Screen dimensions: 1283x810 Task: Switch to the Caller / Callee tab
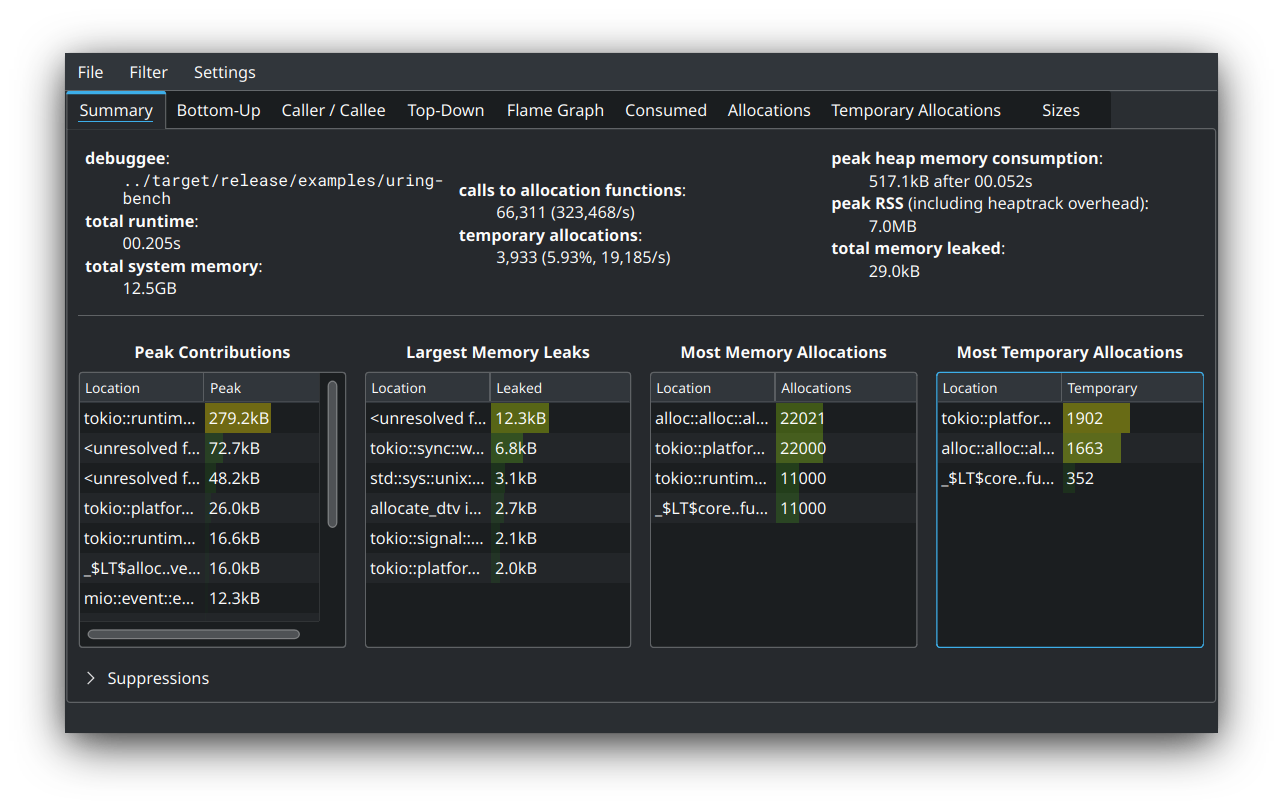tap(333, 110)
